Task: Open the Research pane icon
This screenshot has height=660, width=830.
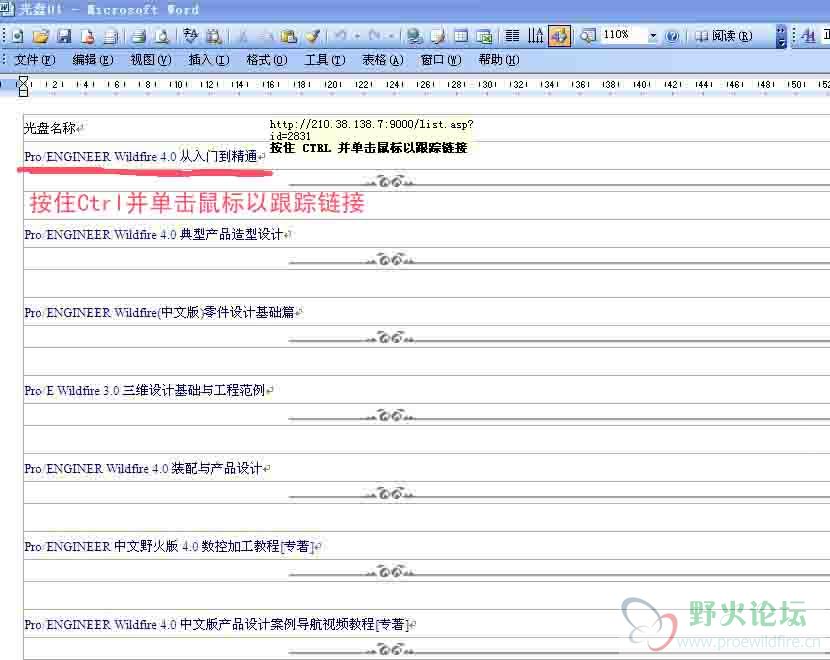Action: (214, 36)
